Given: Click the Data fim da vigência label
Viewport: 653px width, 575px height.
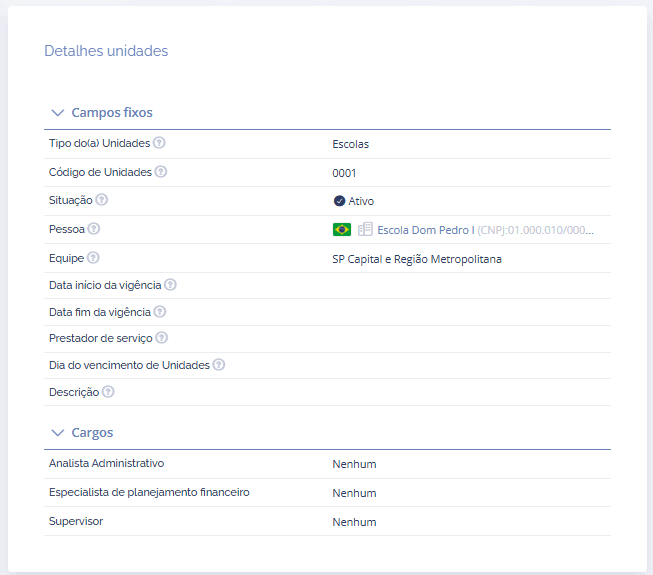Looking at the screenshot, I should (x=100, y=312).
